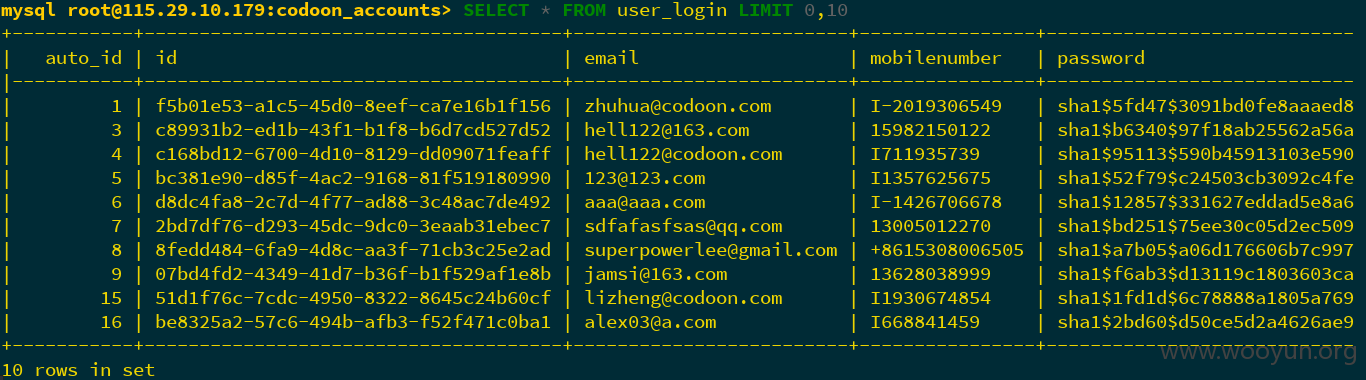Select the superpowerlee@gmail.com email cell
This screenshot has width=1366, height=380.
711,250
